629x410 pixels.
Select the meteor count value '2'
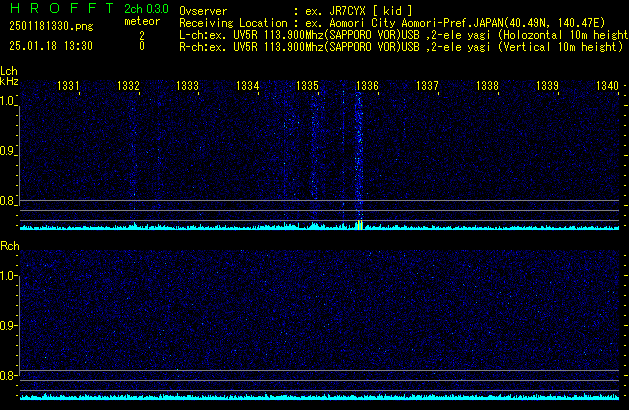(x=142, y=36)
